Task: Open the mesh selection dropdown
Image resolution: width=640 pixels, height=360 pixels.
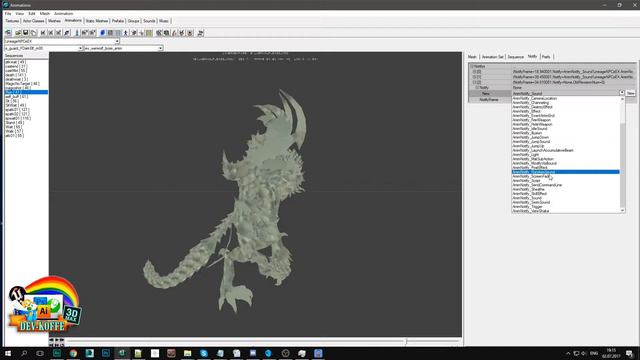Action: (80, 48)
